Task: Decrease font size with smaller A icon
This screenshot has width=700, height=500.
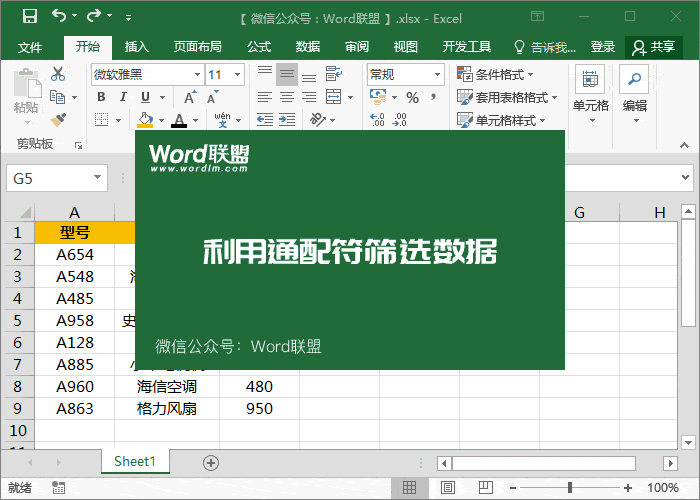Action: pyautogui.click(x=212, y=97)
